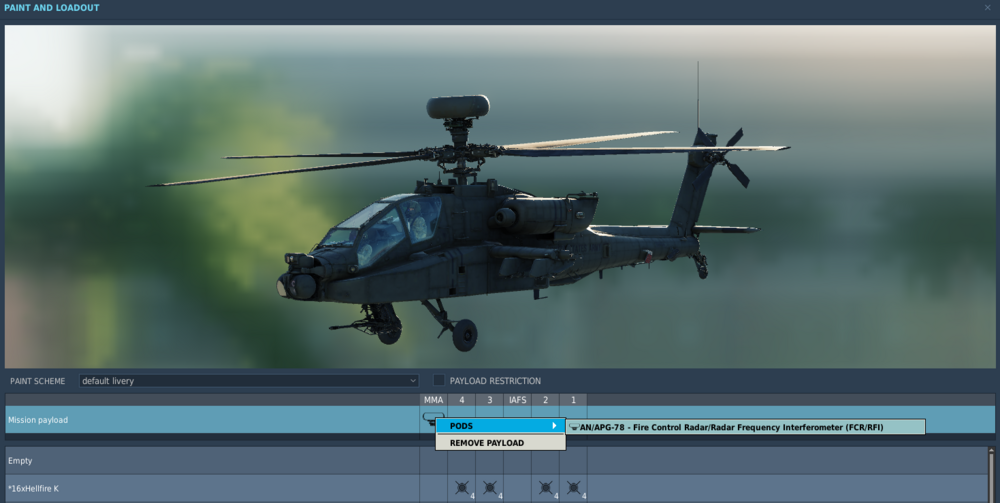Enable the Payload Restriction checkbox

point(439,381)
